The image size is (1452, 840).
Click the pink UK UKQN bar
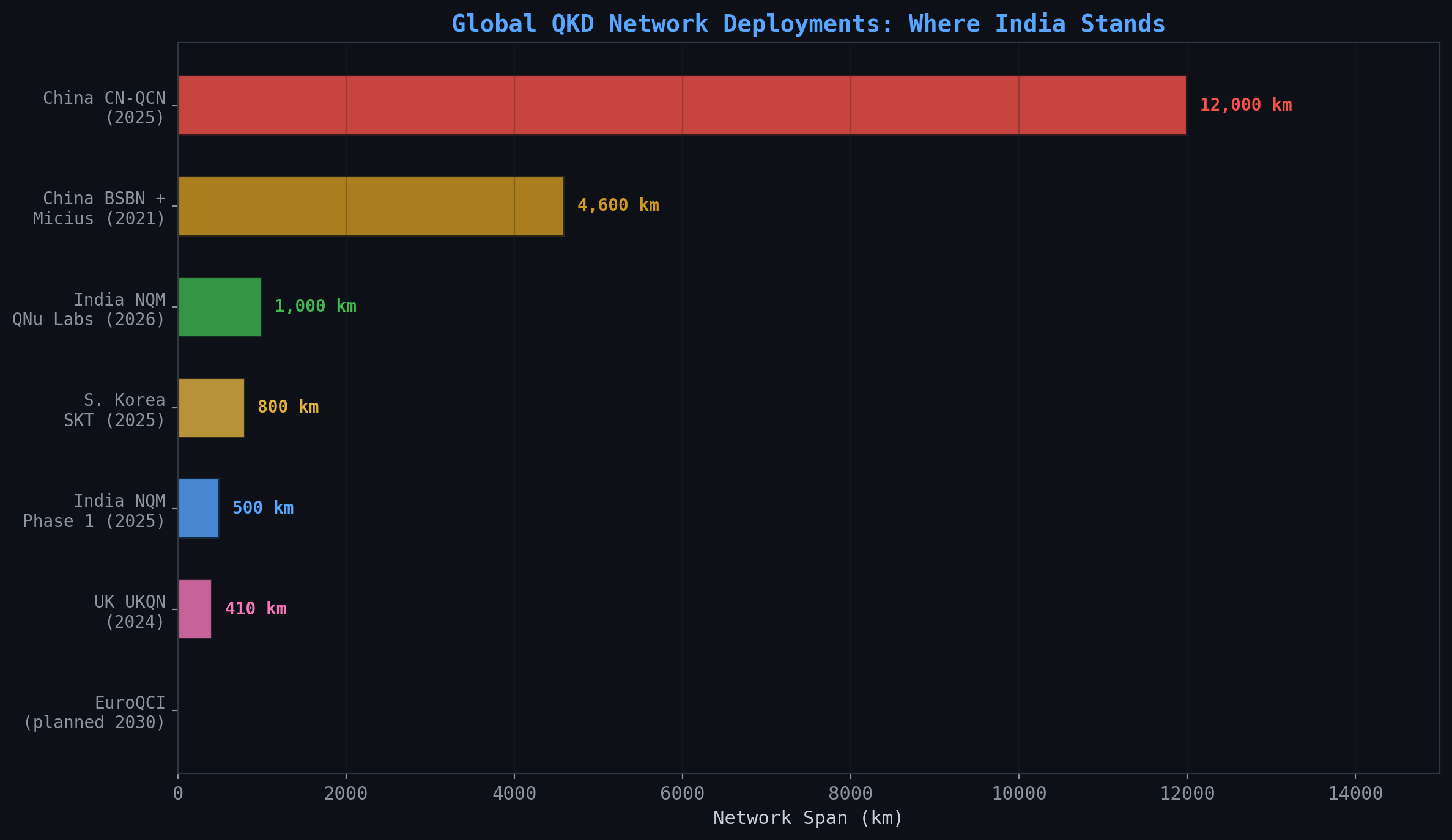(194, 609)
